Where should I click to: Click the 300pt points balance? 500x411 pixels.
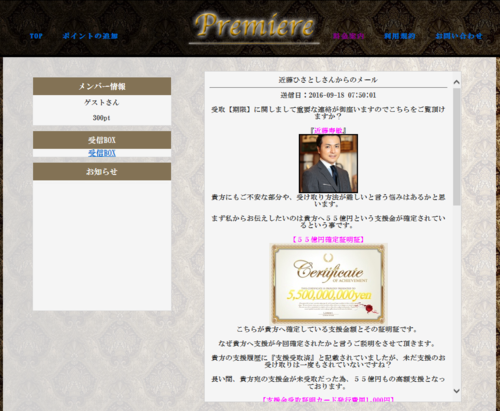[x=102, y=118]
